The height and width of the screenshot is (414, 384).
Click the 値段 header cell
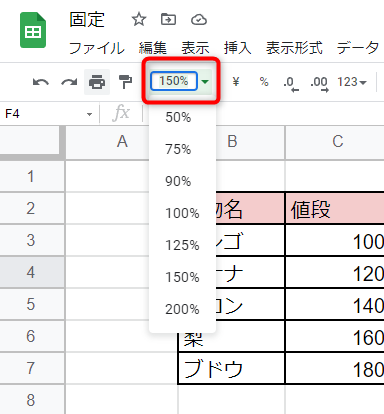click(x=335, y=208)
